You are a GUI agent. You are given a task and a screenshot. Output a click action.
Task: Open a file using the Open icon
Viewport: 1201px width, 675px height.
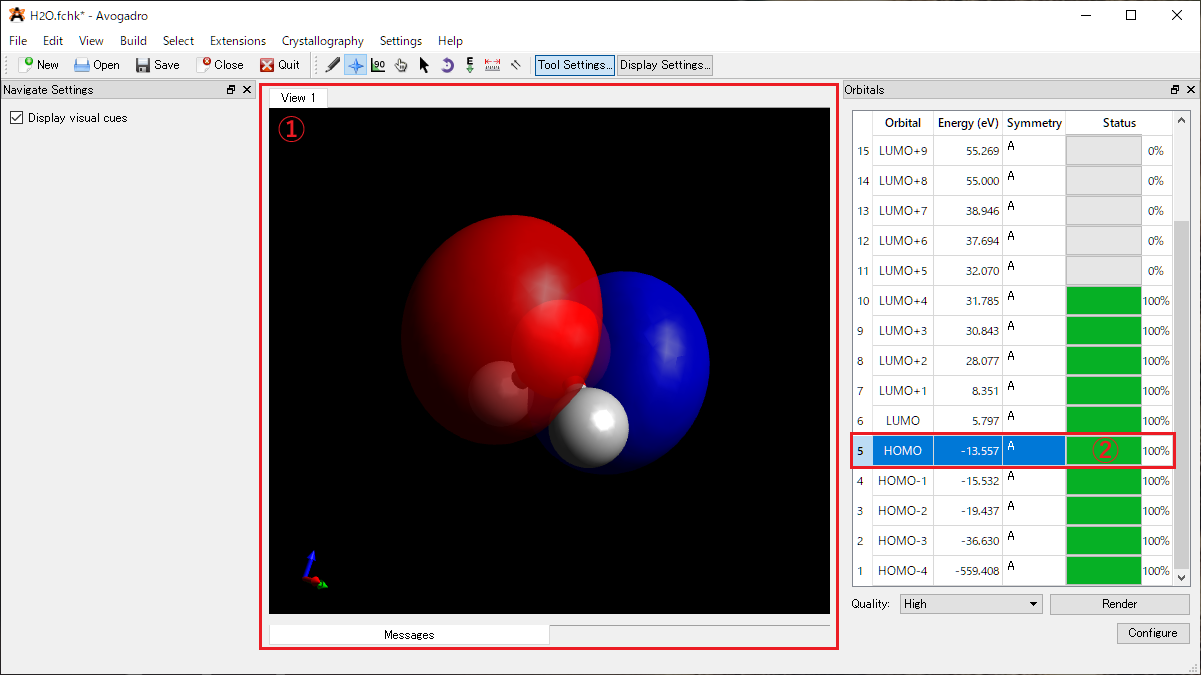pos(97,64)
